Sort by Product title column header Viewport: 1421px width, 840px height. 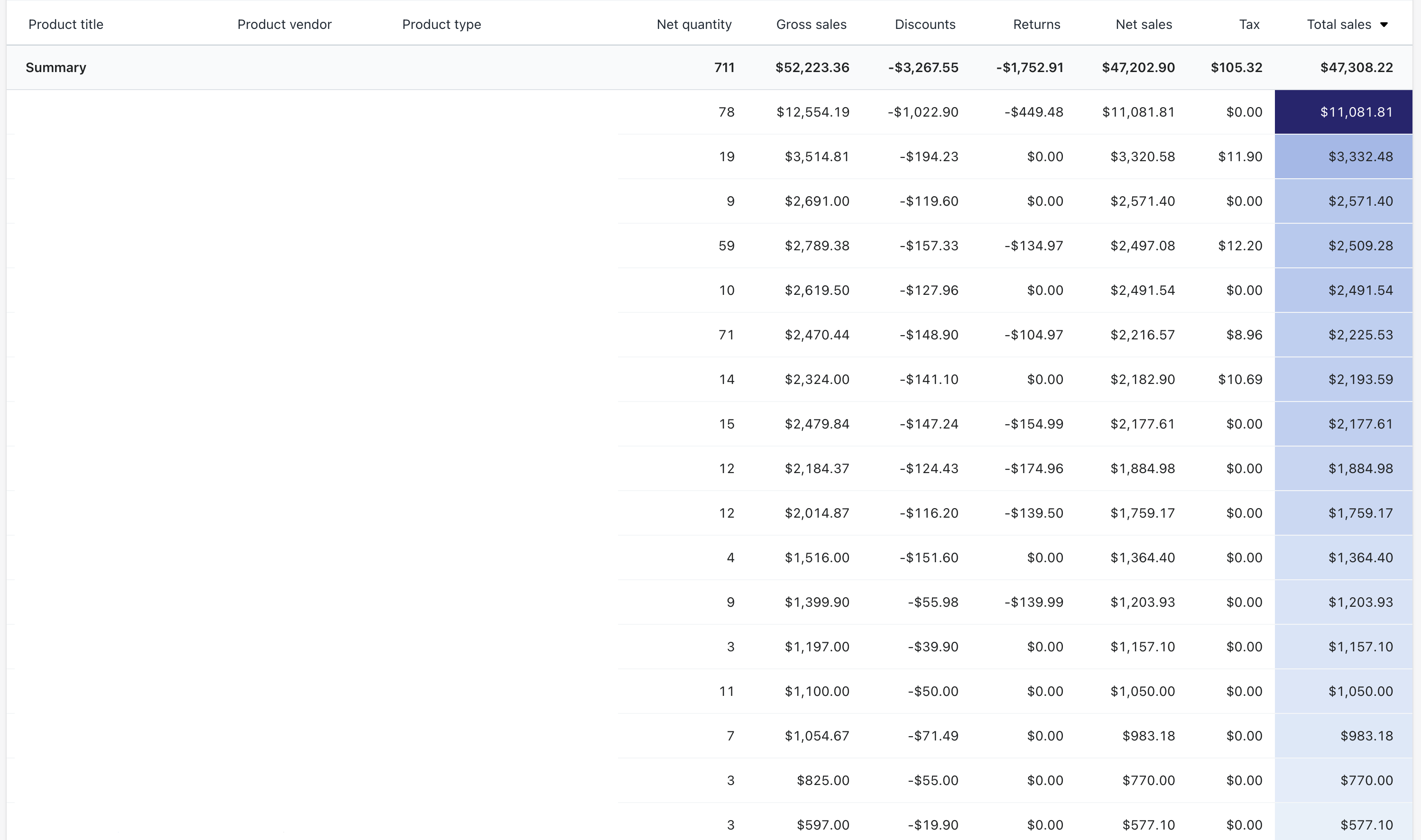click(66, 24)
